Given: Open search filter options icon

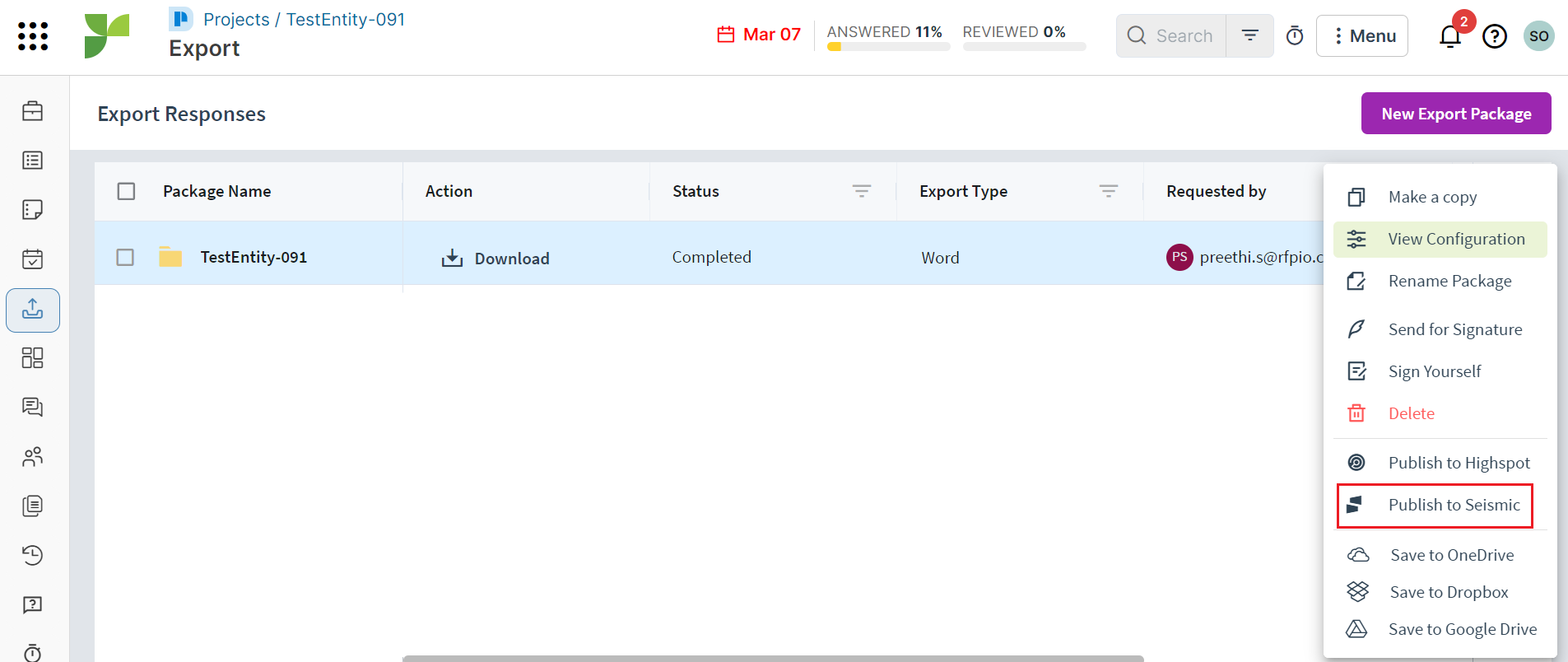Looking at the screenshot, I should (1250, 35).
